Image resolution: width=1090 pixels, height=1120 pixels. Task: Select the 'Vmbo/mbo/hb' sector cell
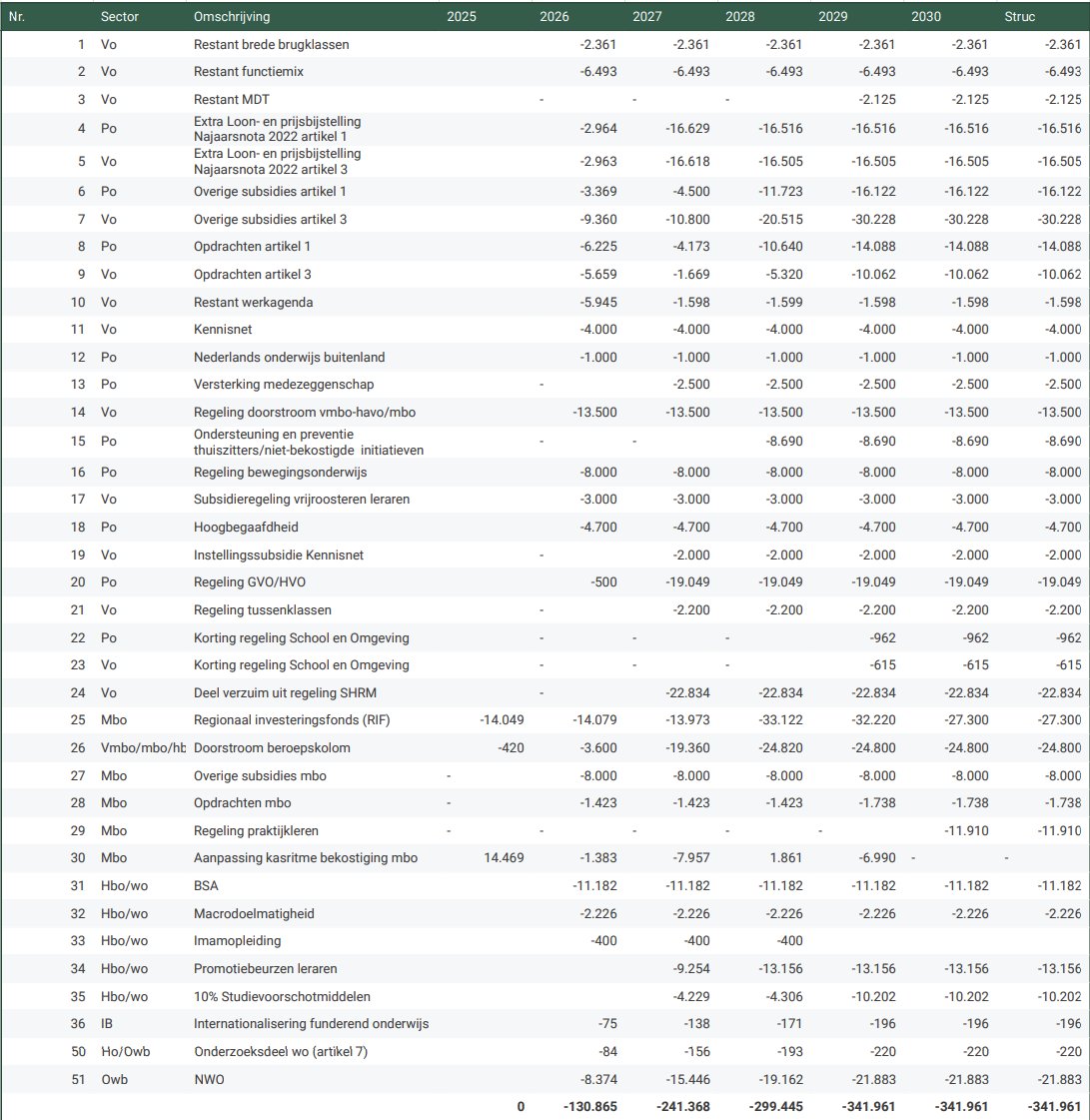coord(143,748)
